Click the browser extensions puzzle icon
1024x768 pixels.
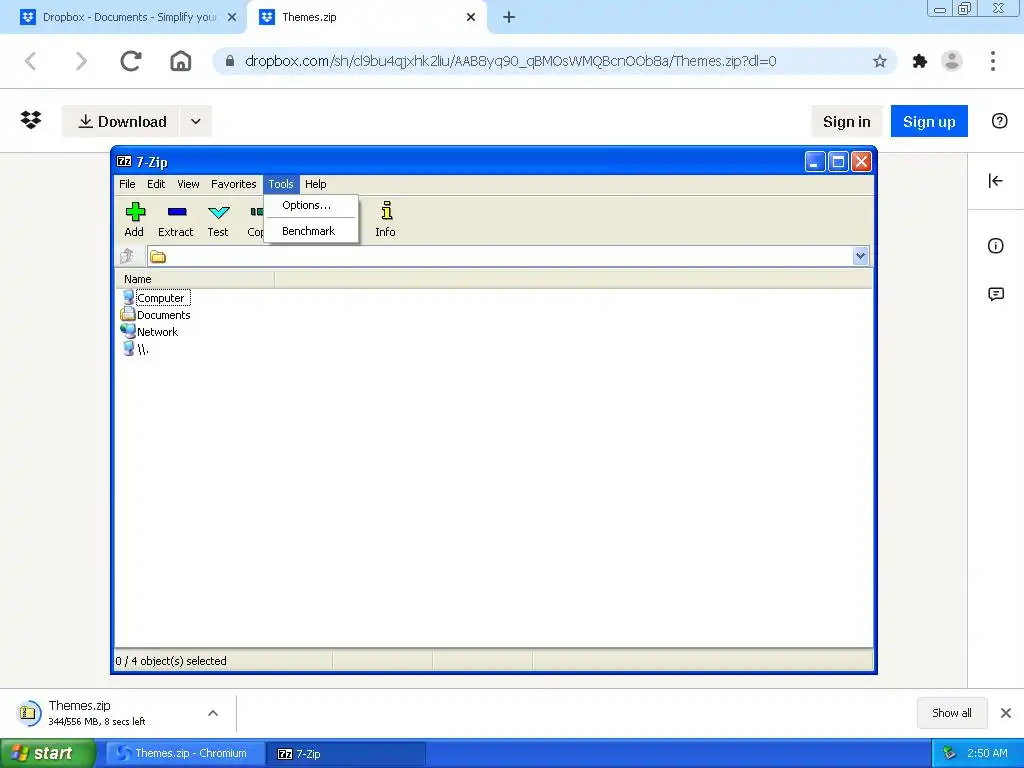[920, 61]
